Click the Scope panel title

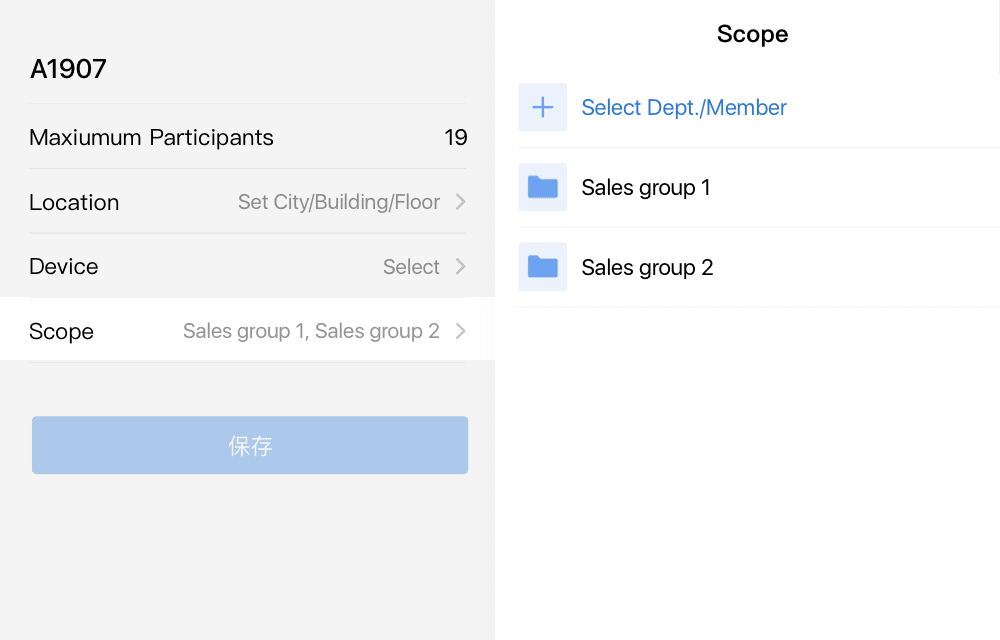pos(752,34)
